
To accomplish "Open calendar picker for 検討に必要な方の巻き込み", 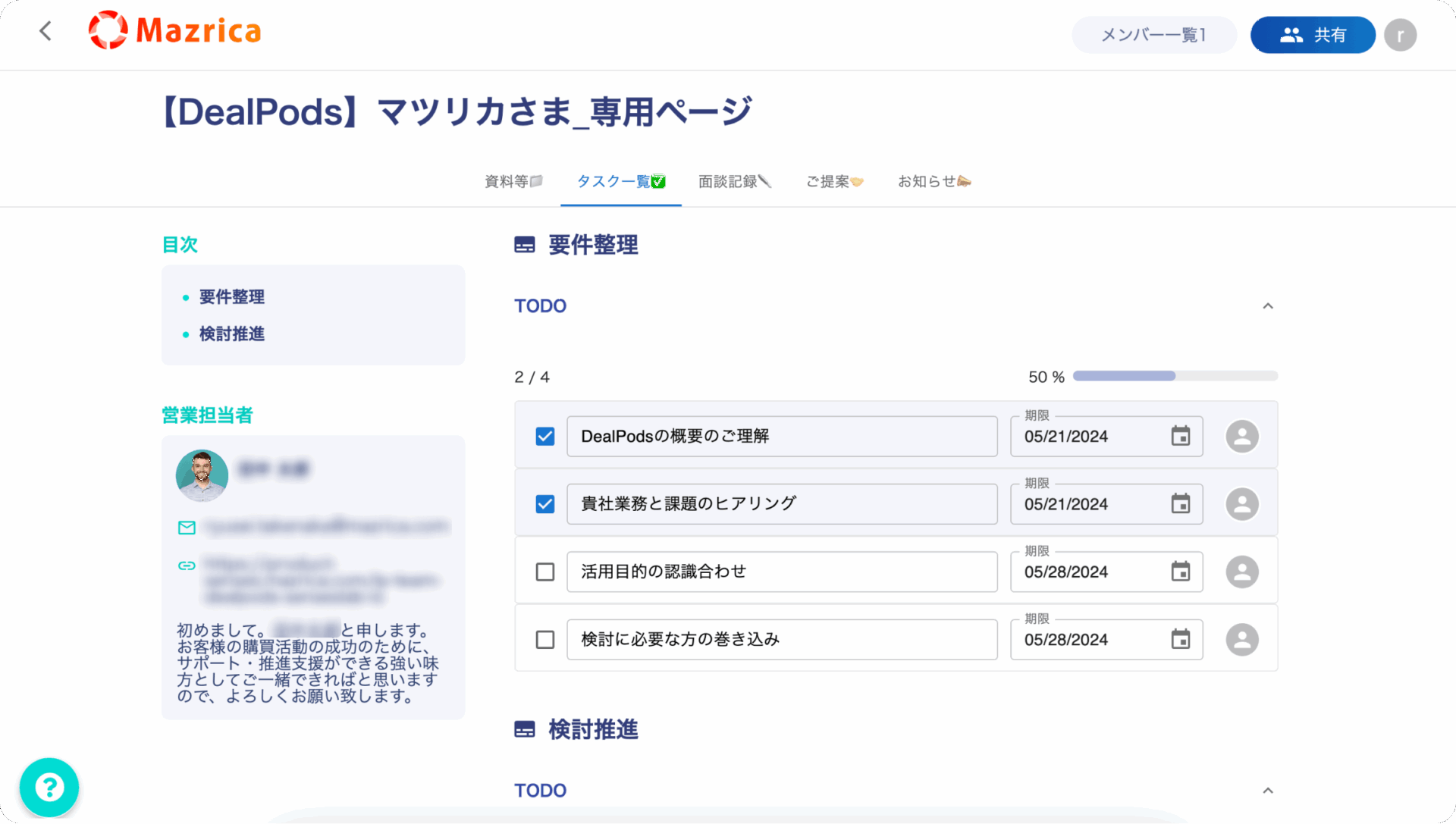I will coord(1181,640).
